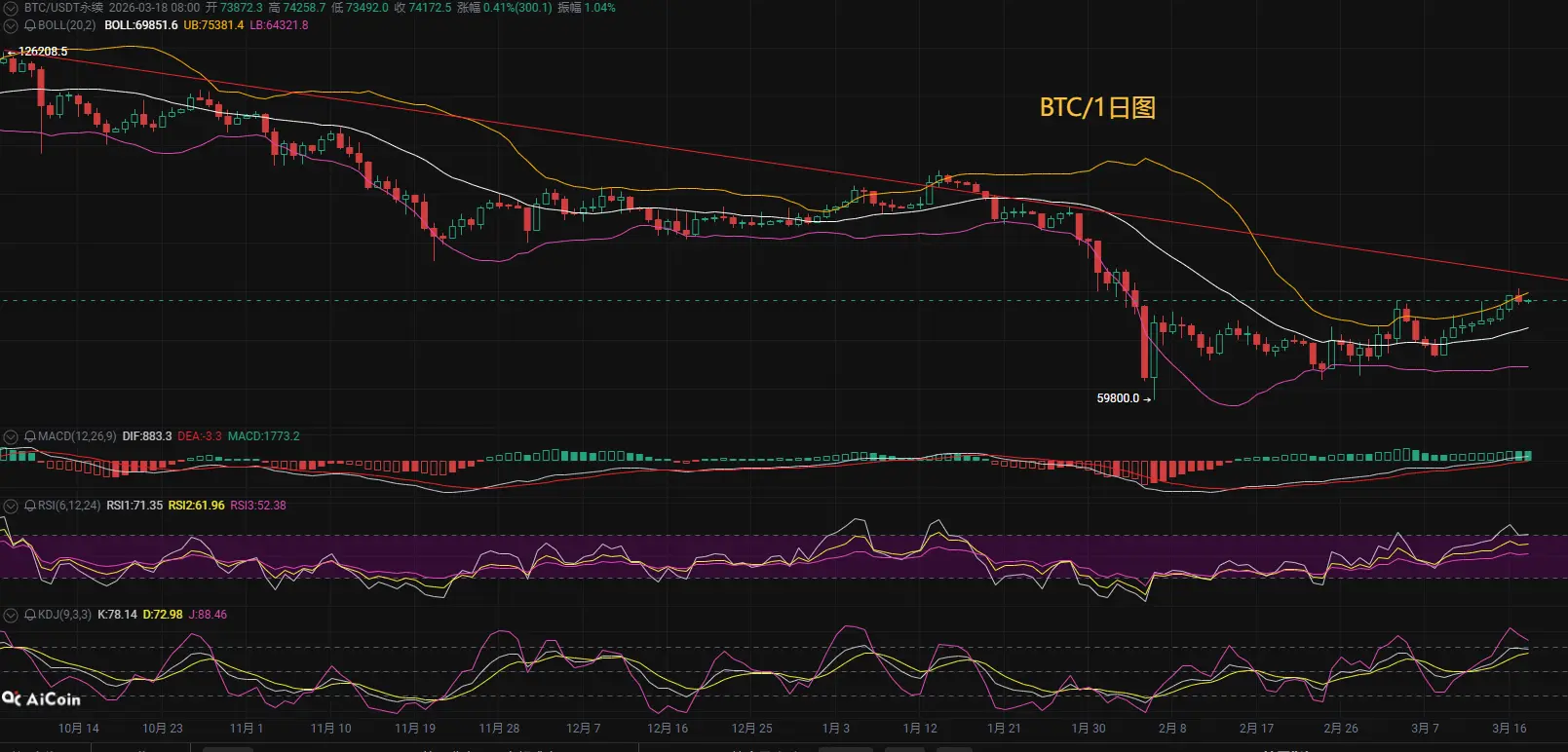Click the 11月 19 date label

(x=415, y=729)
